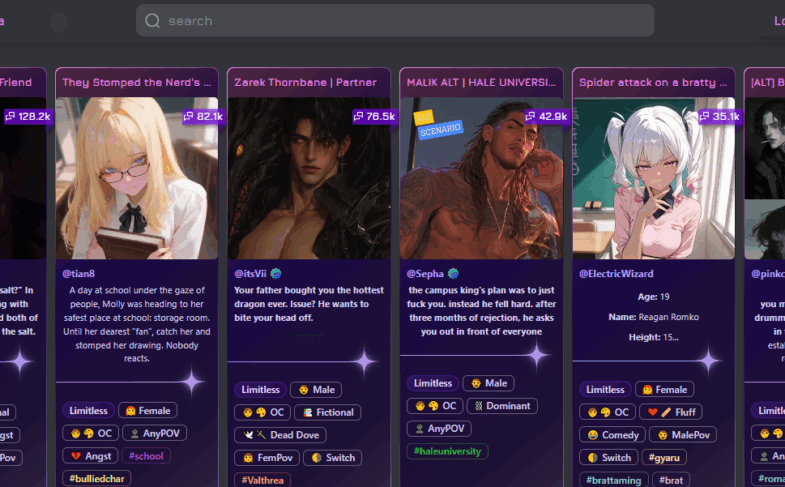Select the Angst tag with broken heart
The height and width of the screenshot is (487, 785).
[x=91, y=456]
